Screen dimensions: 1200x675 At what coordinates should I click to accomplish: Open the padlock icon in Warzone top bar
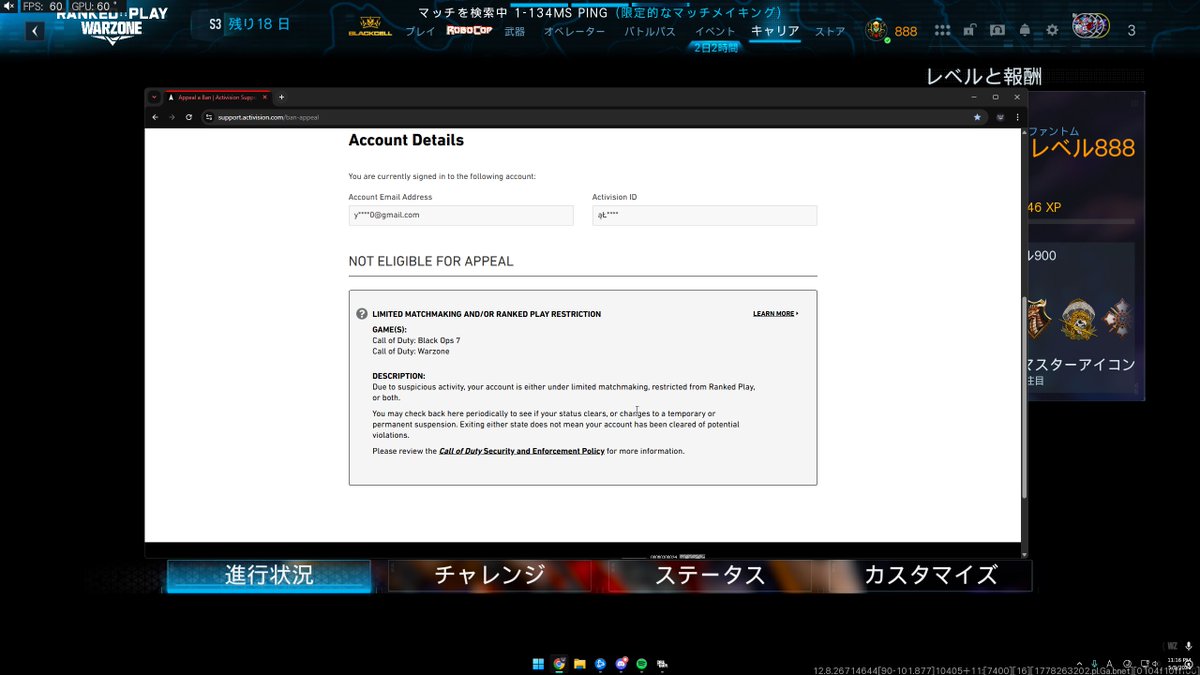[970, 31]
